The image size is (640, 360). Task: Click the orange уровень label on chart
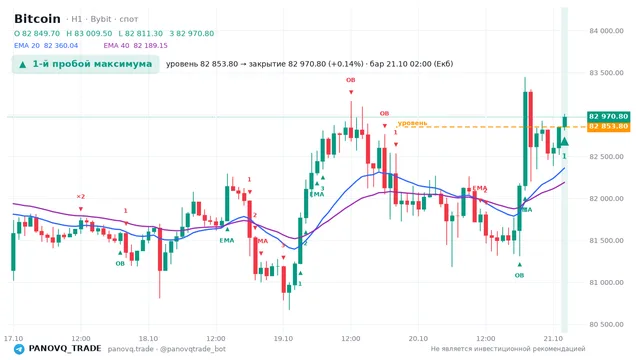pos(412,123)
